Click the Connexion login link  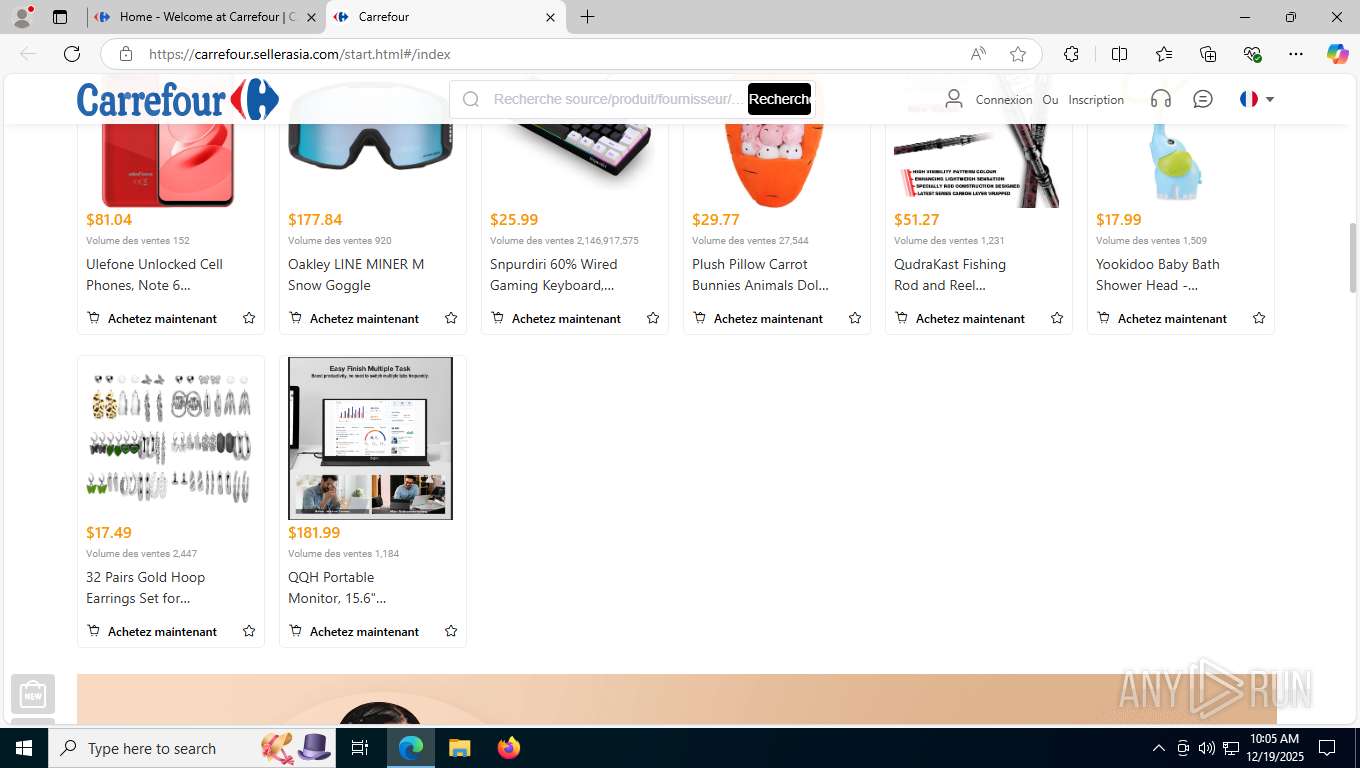coord(1004,100)
